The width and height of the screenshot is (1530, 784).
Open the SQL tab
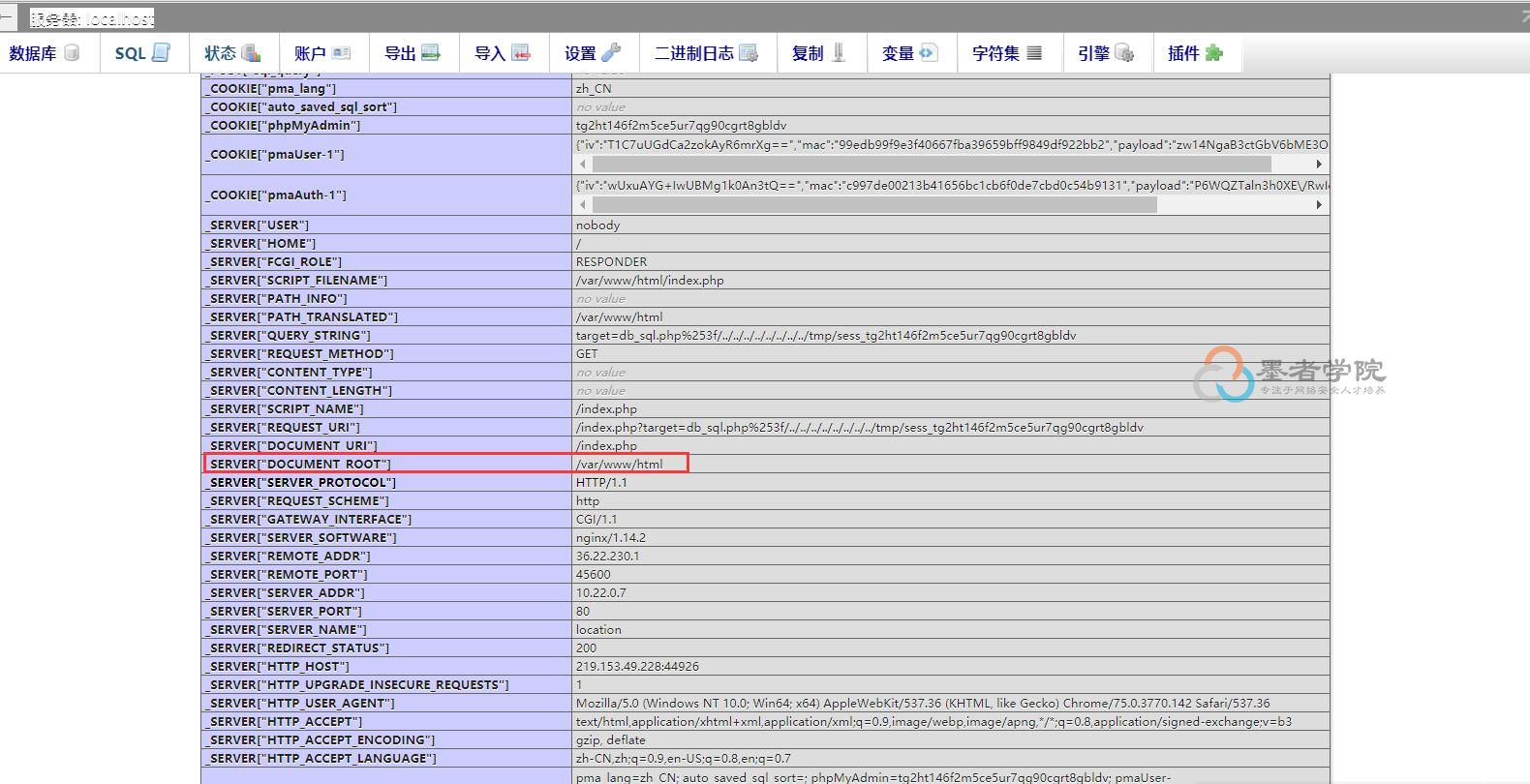tap(142, 53)
